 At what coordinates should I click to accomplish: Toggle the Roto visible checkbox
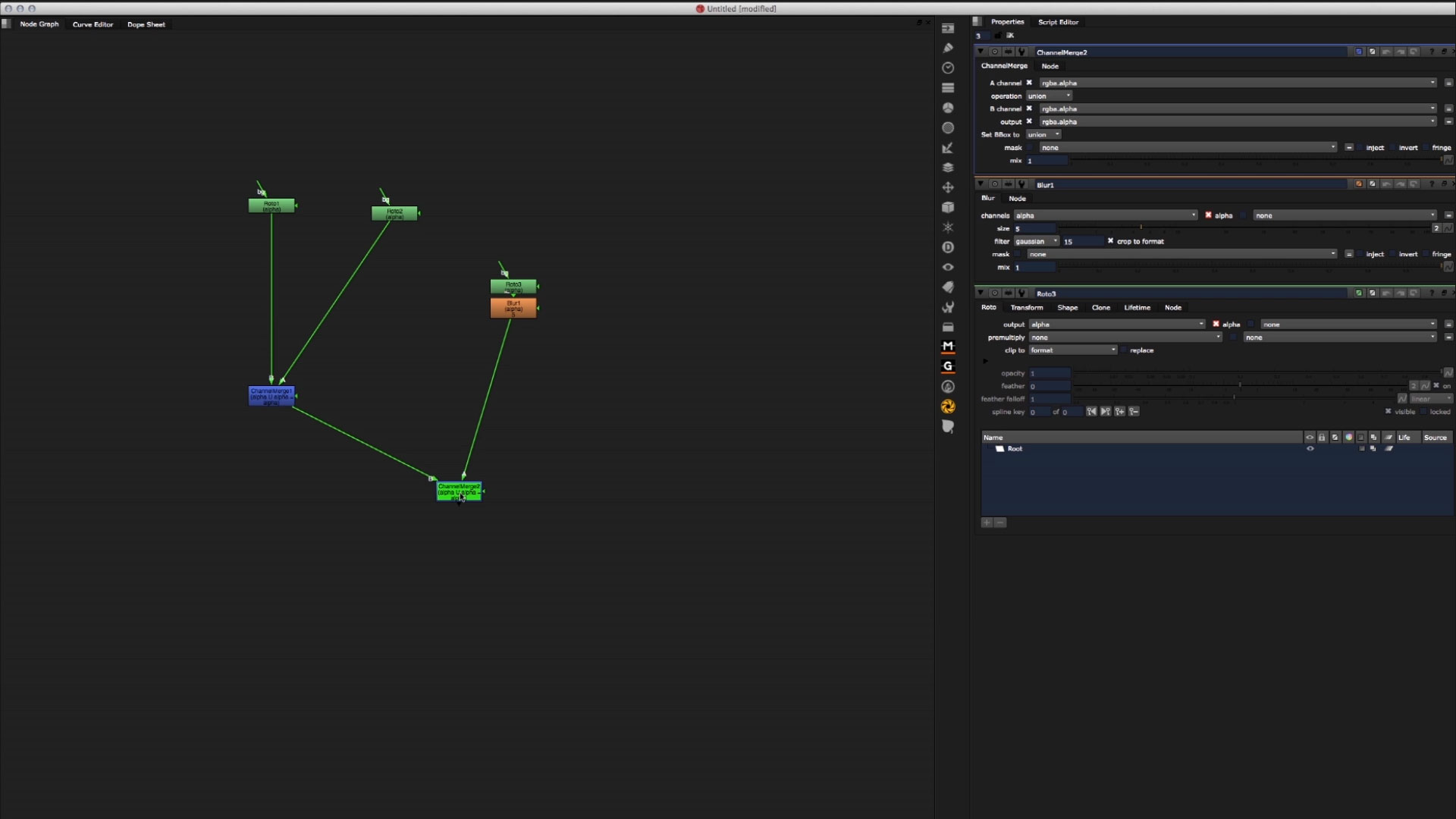(x=1388, y=412)
